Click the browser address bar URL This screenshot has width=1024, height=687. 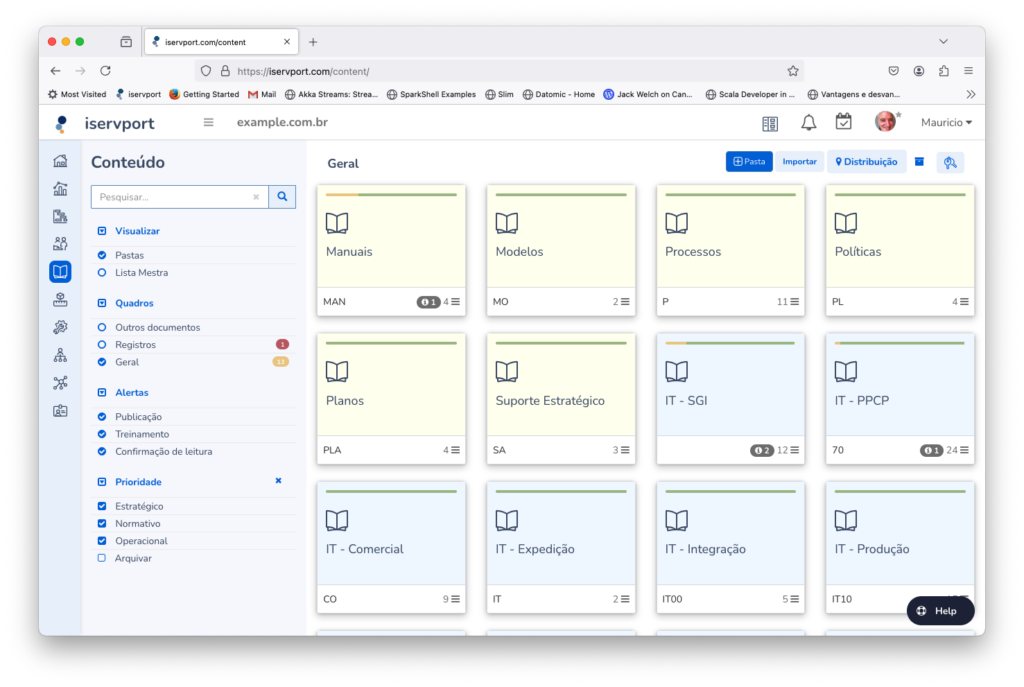tap(303, 71)
